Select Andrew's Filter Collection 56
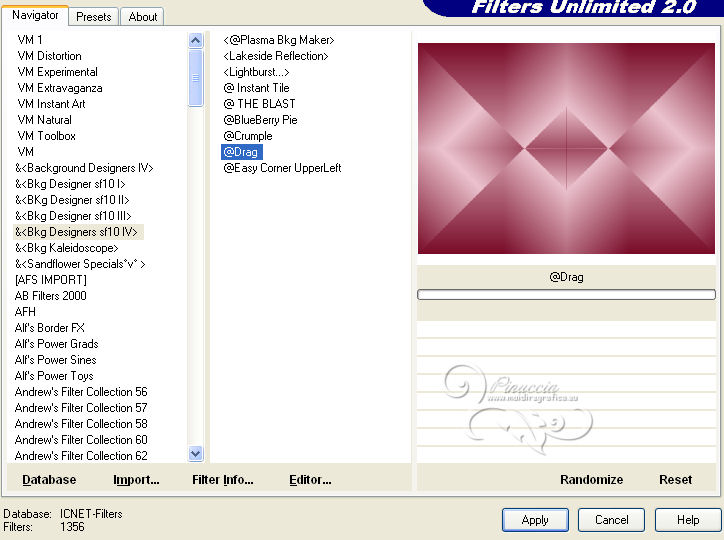 coord(81,392)
